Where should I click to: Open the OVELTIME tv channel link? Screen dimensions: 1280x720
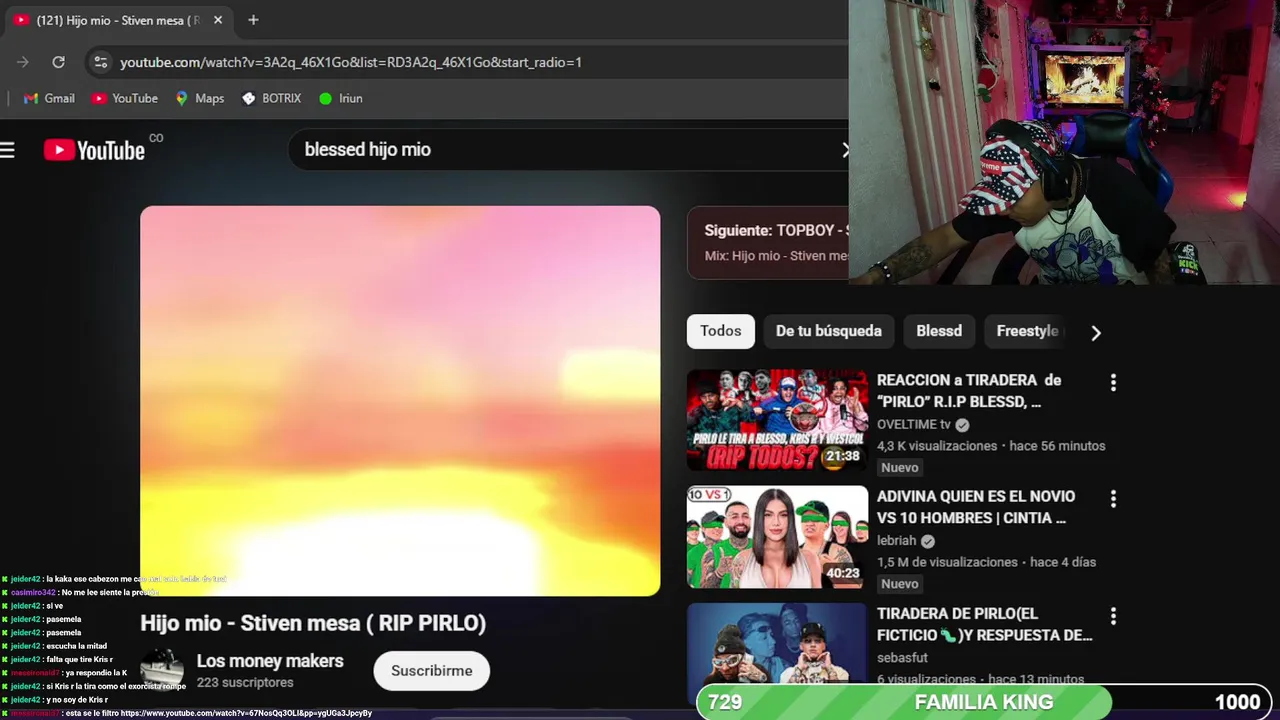(x=914, y=424)
